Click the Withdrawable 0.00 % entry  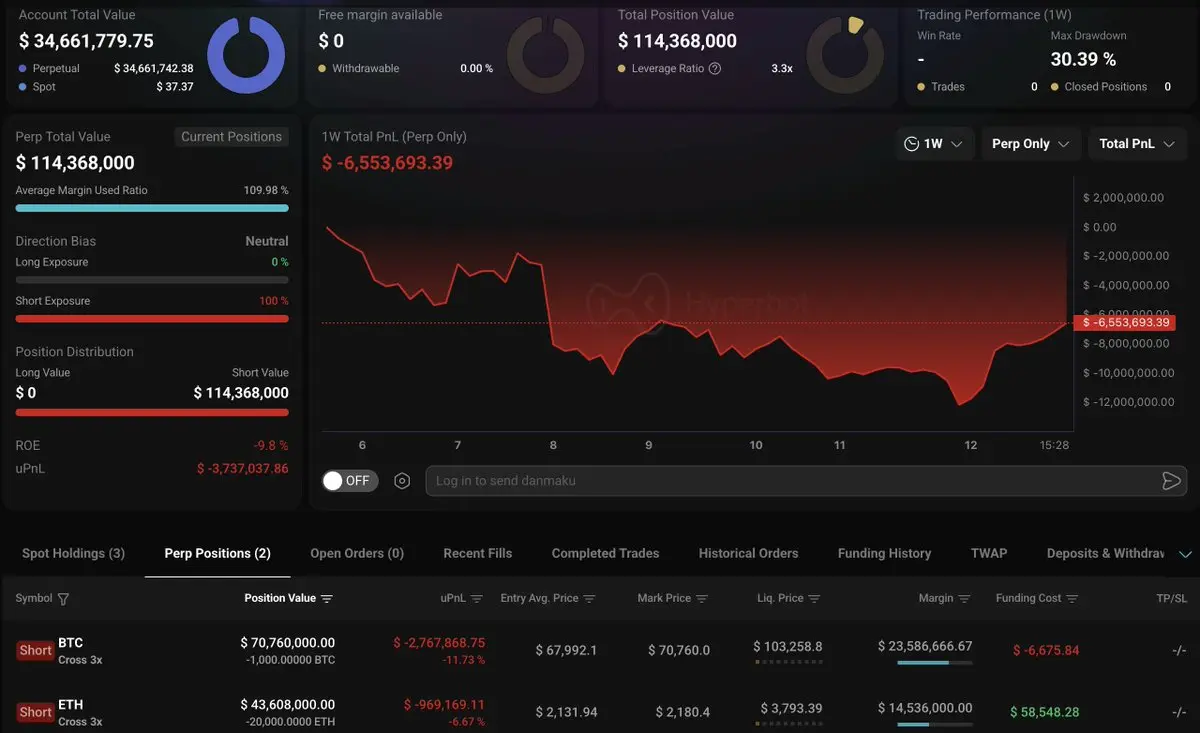(x=406, y=69)
